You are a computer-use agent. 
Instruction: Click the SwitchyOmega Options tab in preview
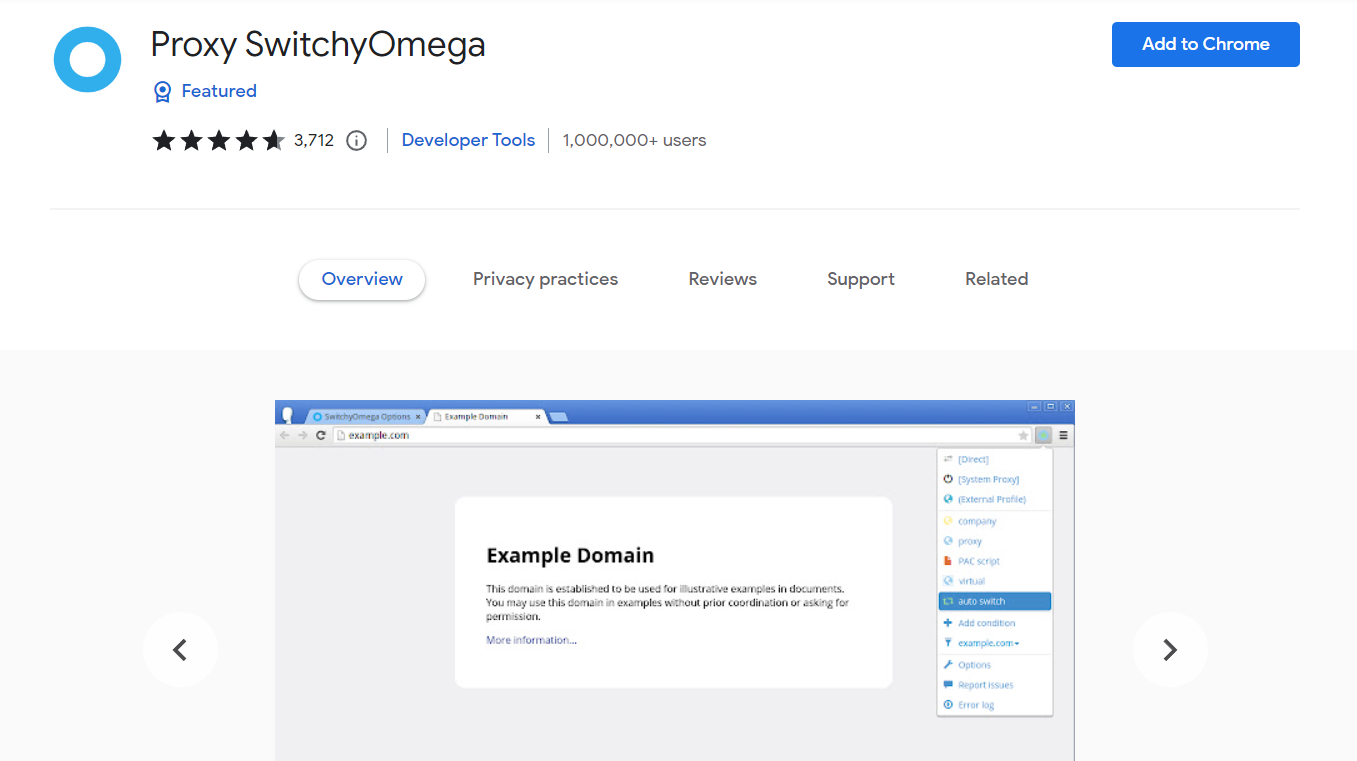coord(367,416)
